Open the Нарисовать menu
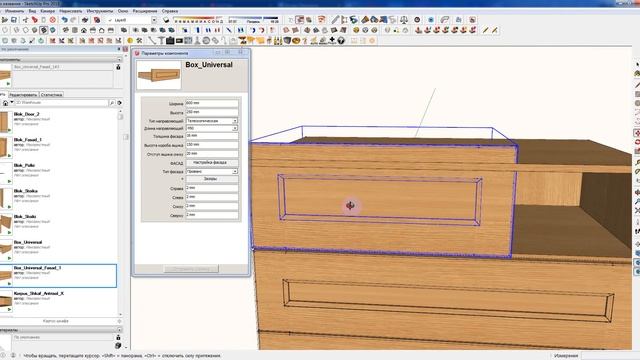The width and height of the screenshot is (640, 360). coord(71,11)
